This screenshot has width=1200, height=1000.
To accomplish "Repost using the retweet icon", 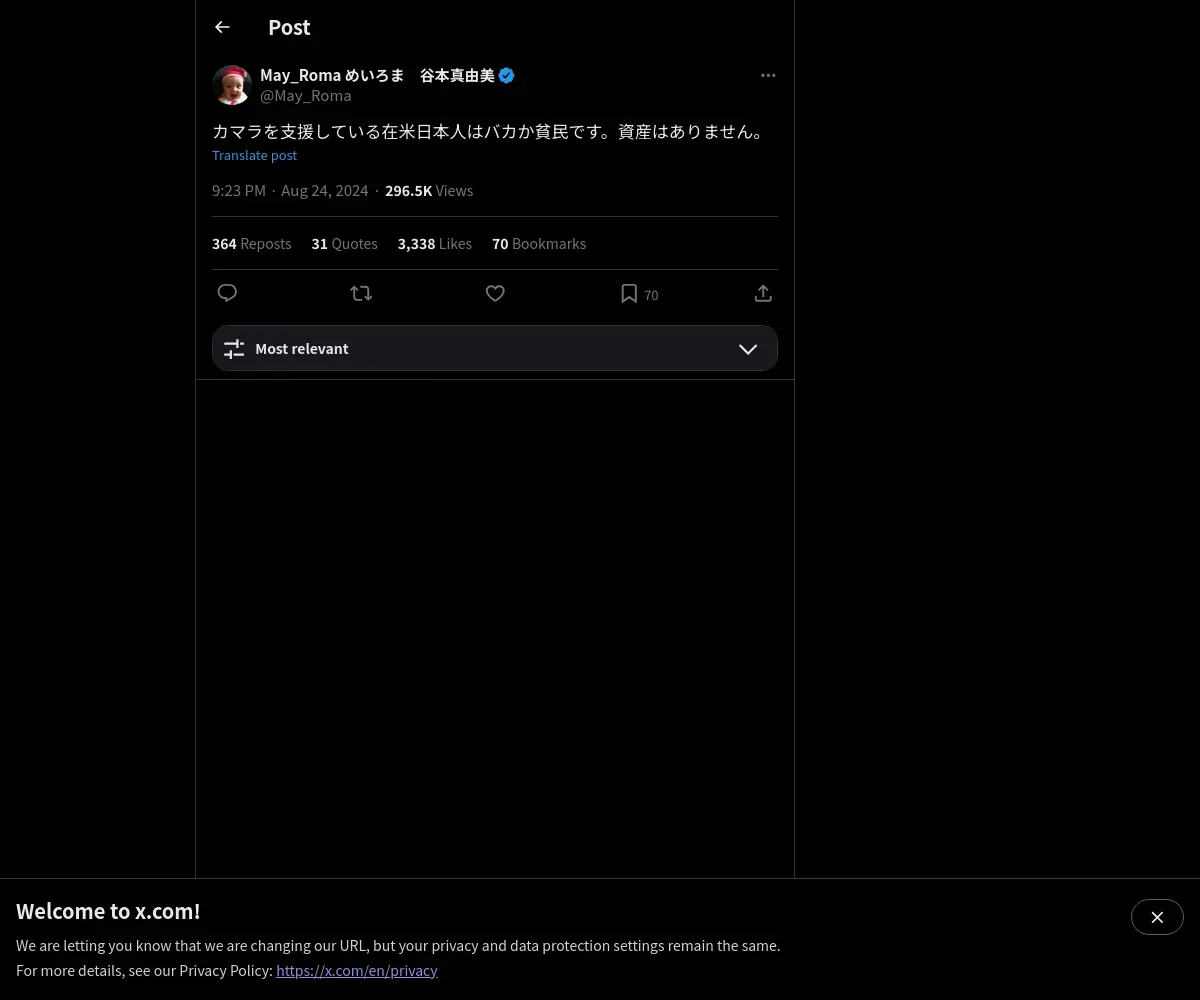I will pos(361,293).
